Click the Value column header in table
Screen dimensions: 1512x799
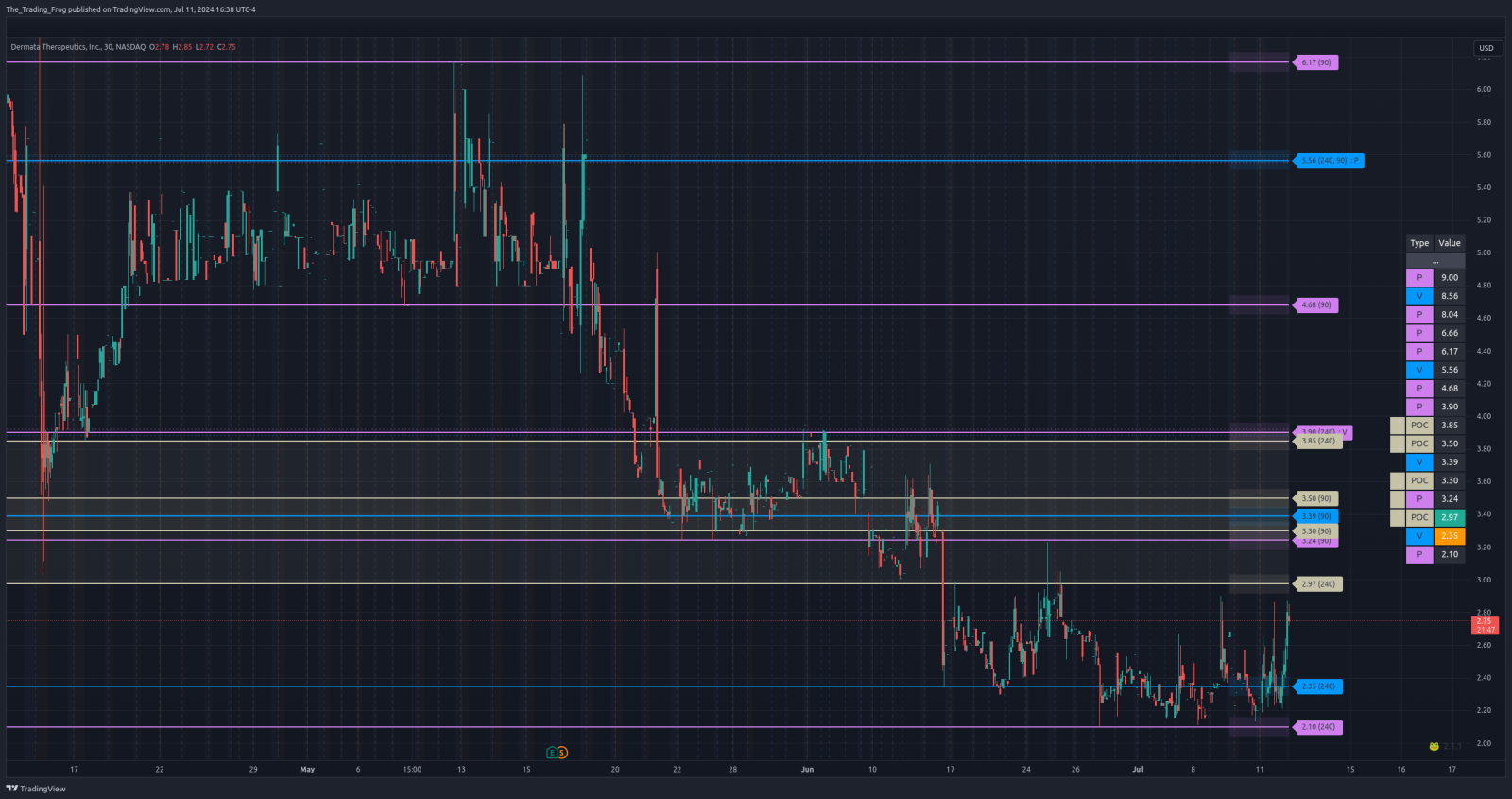(x=1450, y=243)
